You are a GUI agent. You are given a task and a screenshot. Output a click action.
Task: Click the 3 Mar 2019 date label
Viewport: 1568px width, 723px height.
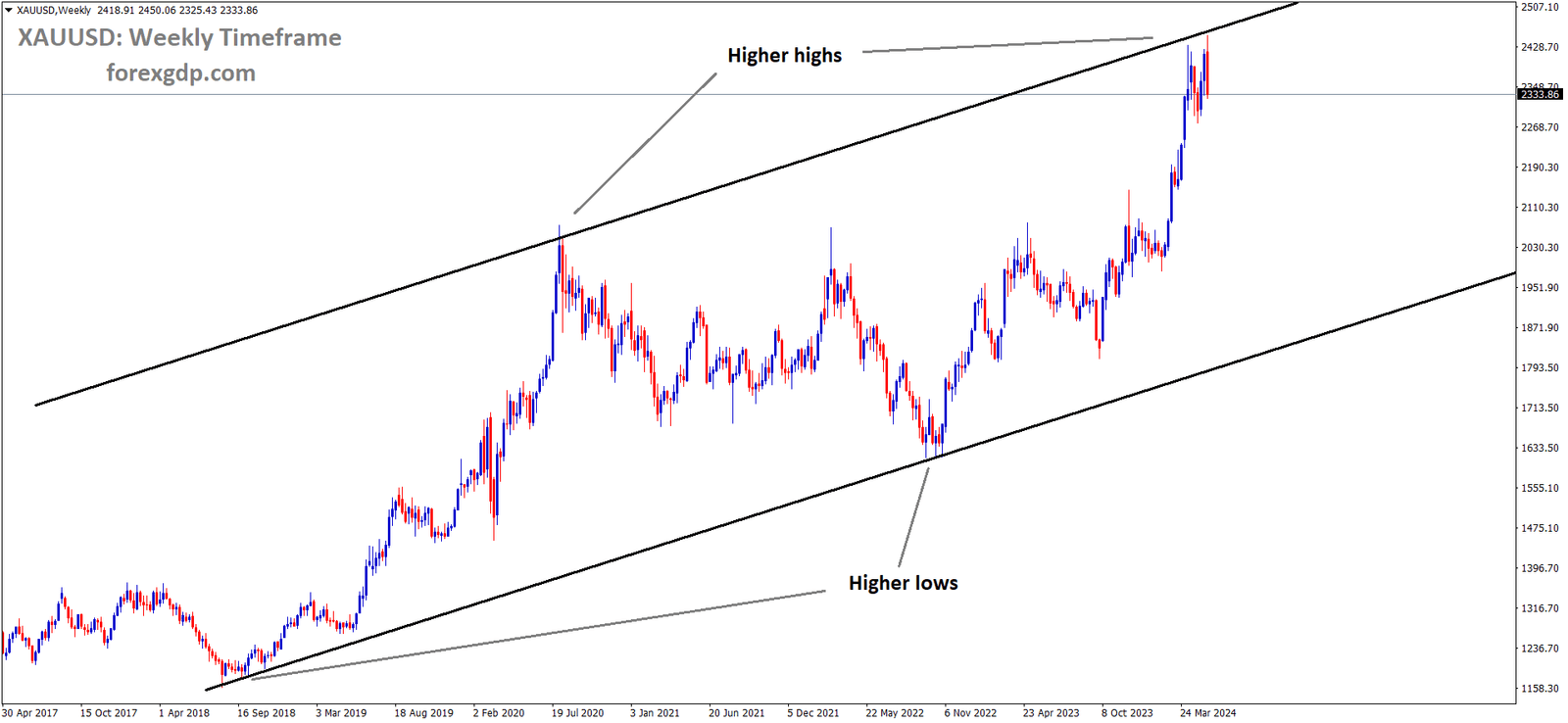coord(341,713)
